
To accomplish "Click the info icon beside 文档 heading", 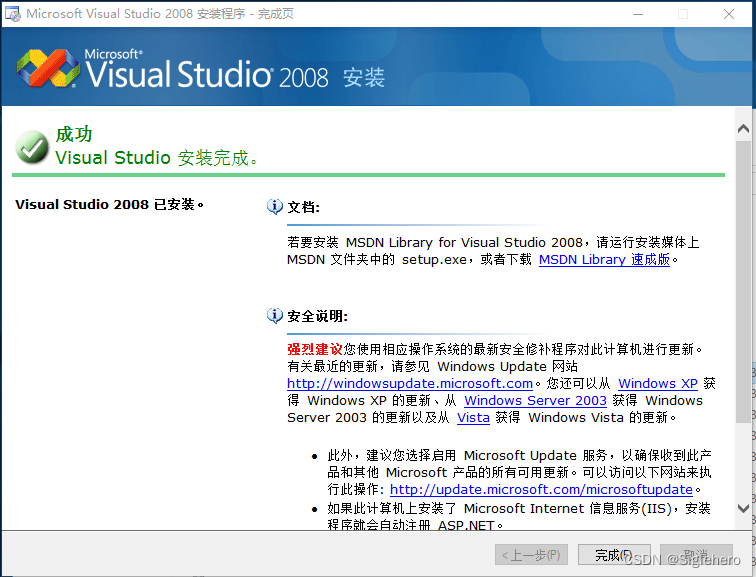I will tap(275, 207).
